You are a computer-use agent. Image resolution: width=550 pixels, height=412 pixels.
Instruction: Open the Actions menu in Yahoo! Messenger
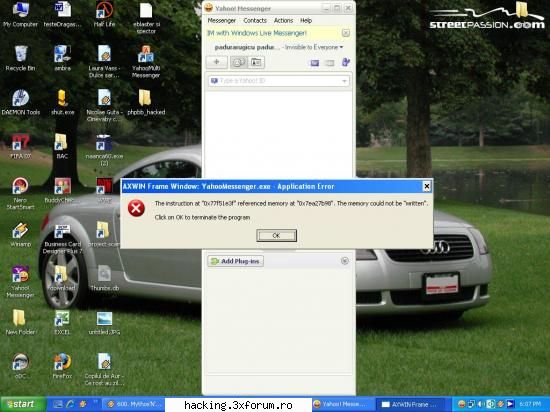pyautogui.click(x=283, y=21)
